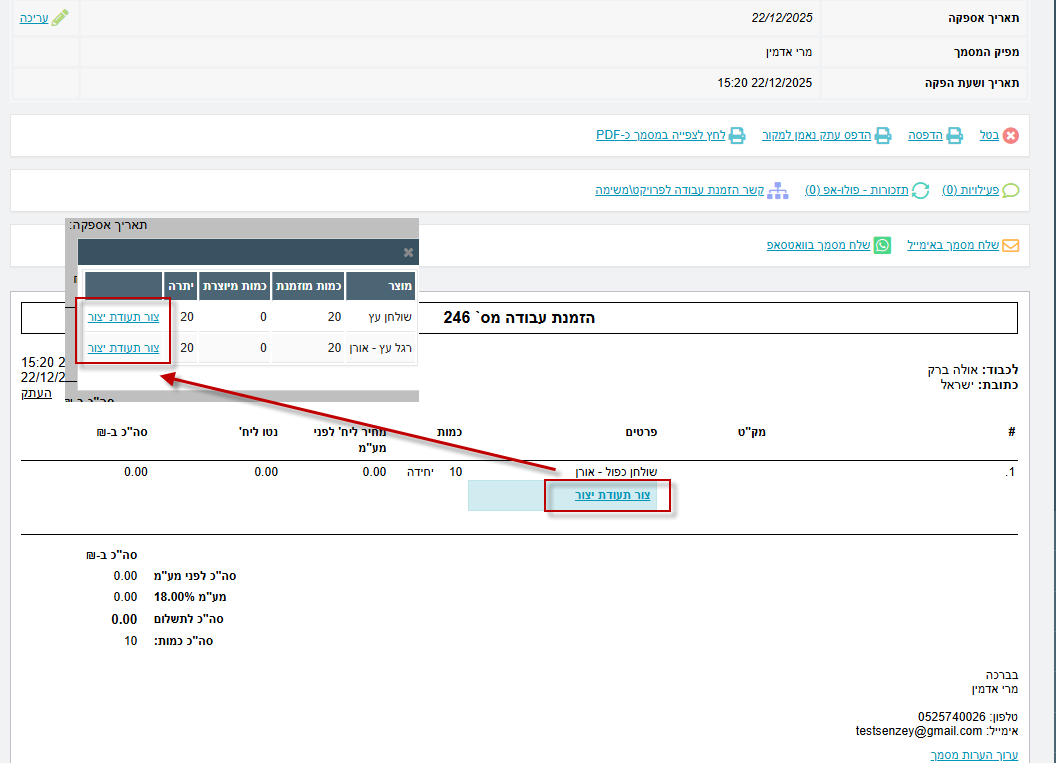Screen dimensions: 1056x763
Task: Click the תזכורות - פולו-אפ (0) link
Action: [857, 190]
